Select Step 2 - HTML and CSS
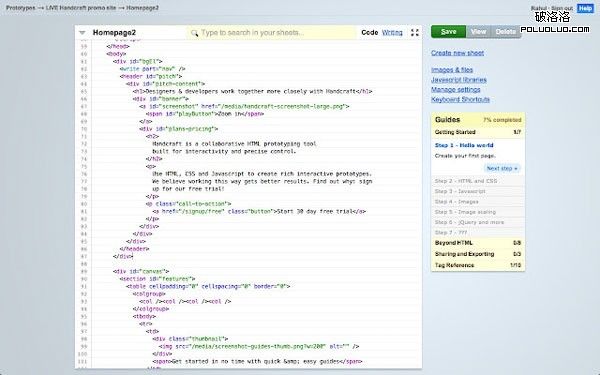The image size is (600, 375). click(x=478, y=181)
